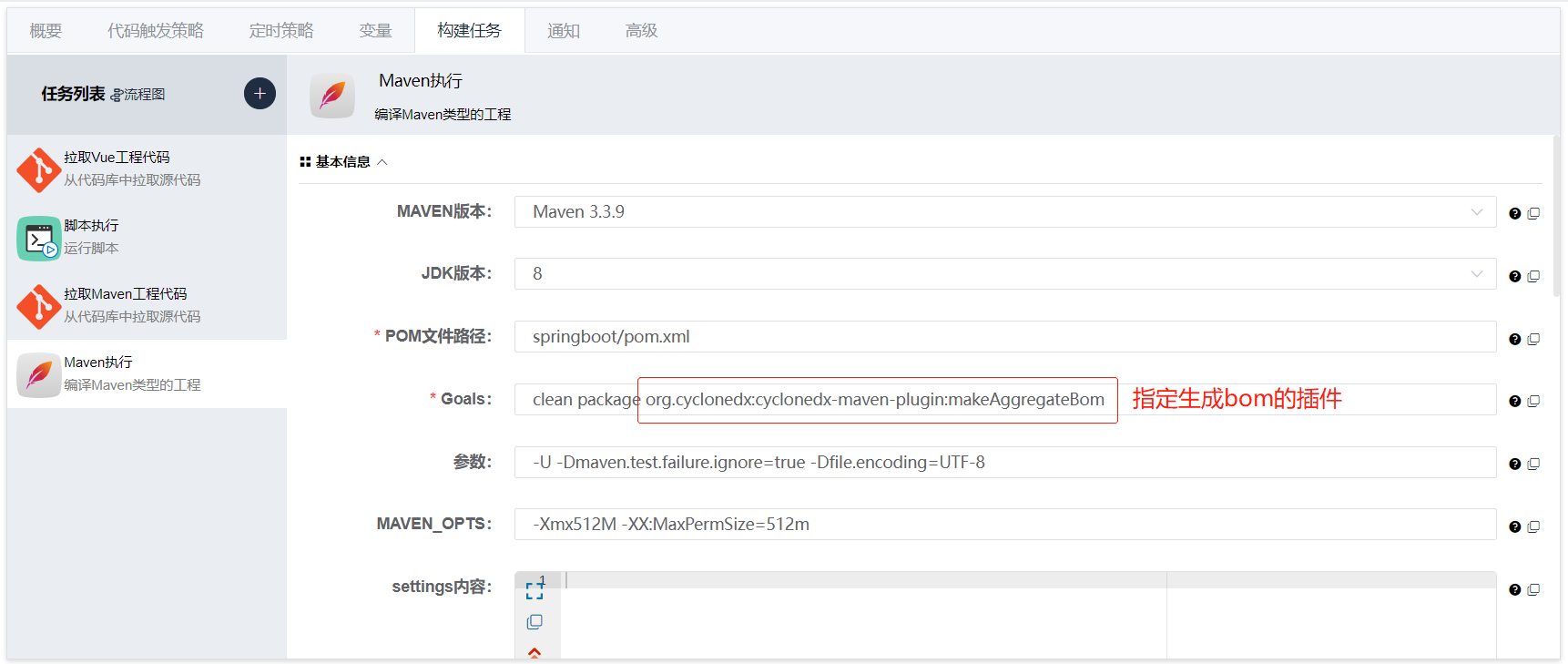
Task: Click the vertical scrollbar of the form panel
Action: tap(1557, 216)
